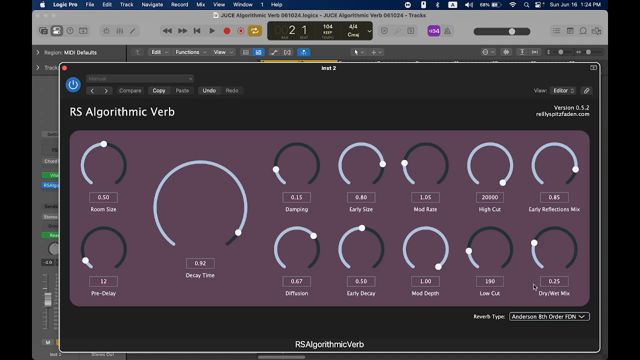Click the Mod Rate knob
640x360 pixels.
pyautogui.click(x=425, y=165)
